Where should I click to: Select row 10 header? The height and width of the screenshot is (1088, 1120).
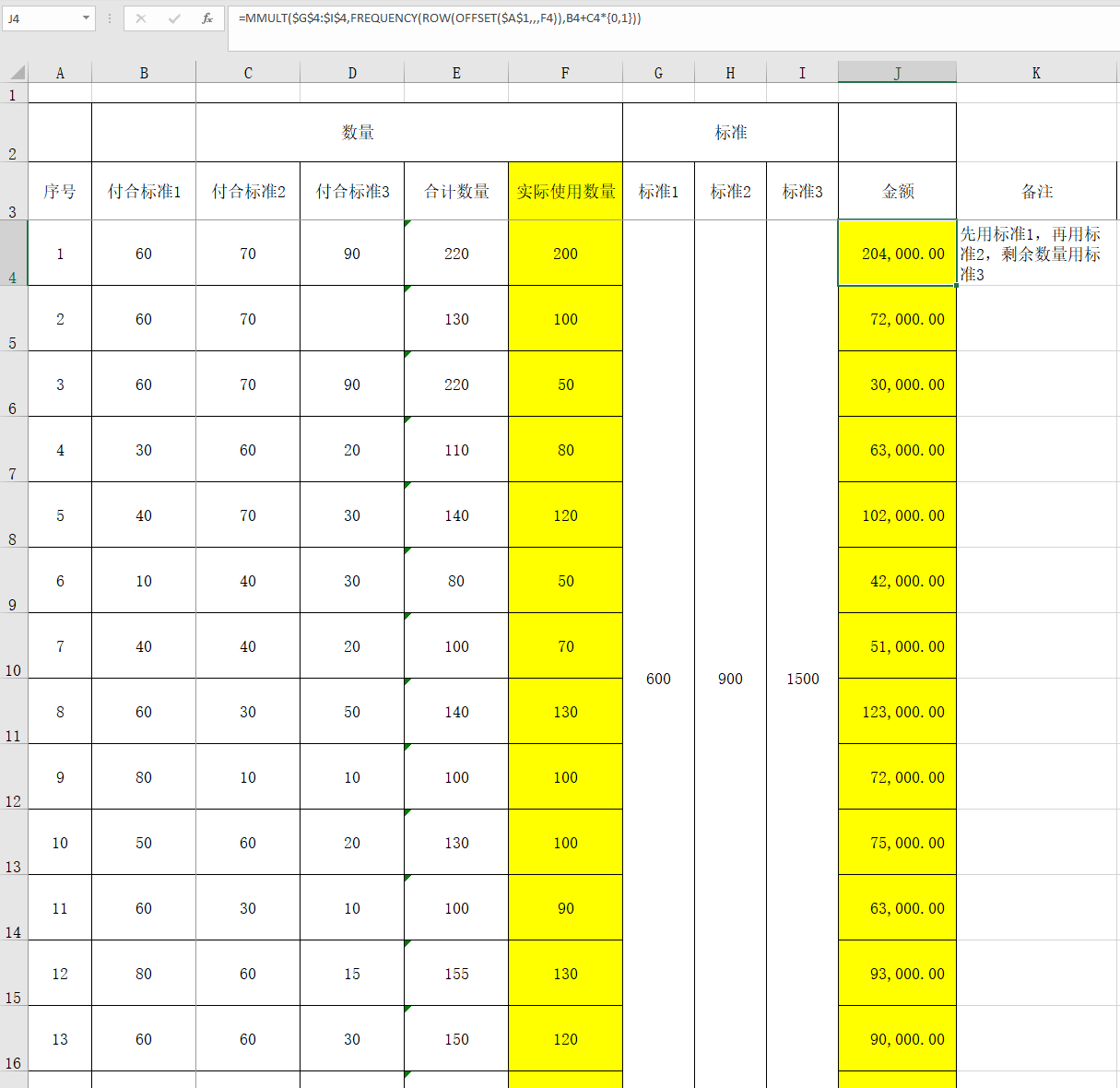(x=14, y=645)
